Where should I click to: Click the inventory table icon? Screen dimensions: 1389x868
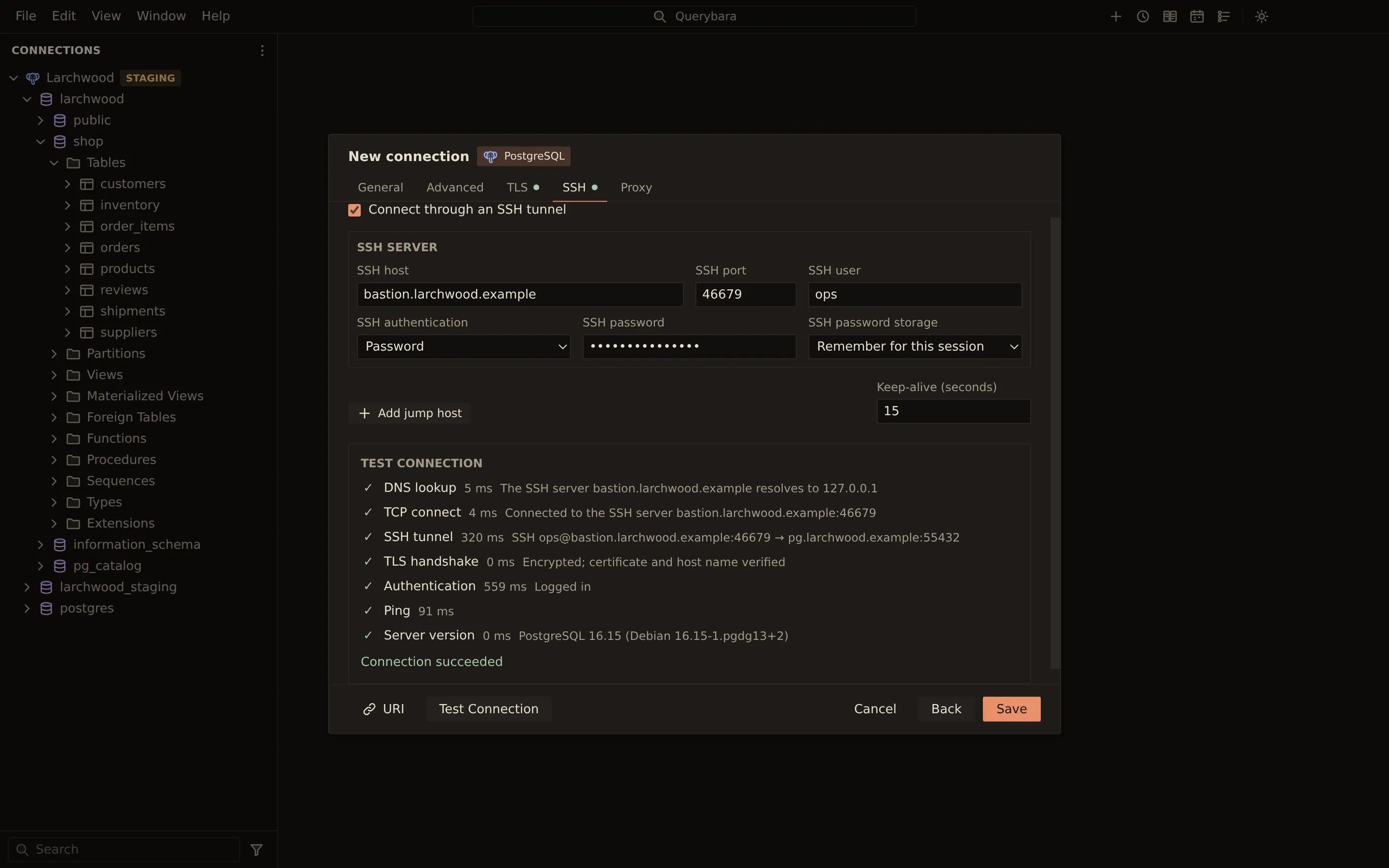pyautogui.click(x=87, y=205)
